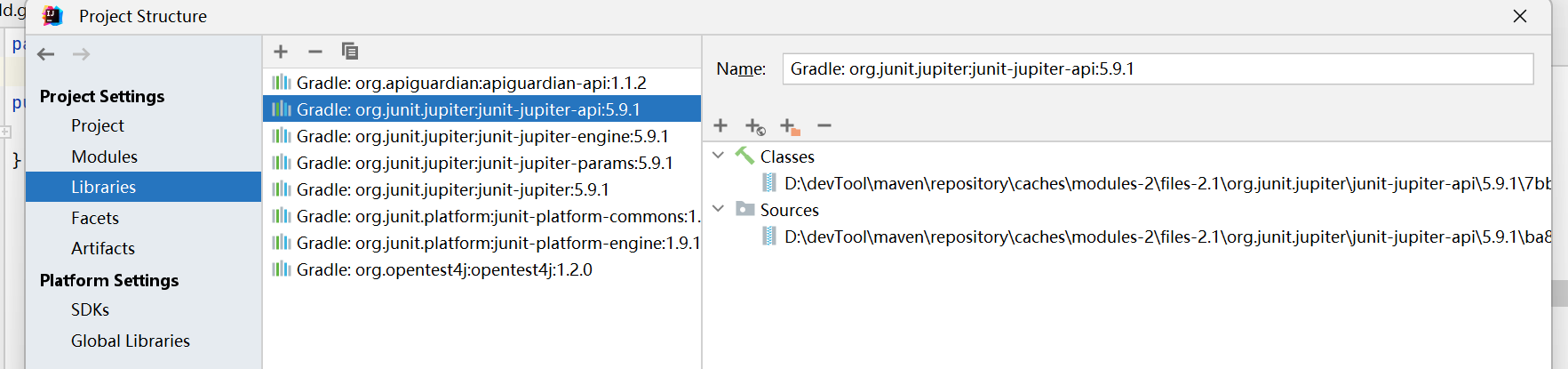The width and height of the screenshot is (1568, 369).
Task: Select Gradle: org.apiguardian:apiguardian-api:1.1.2 library
Action: point(482,83)
